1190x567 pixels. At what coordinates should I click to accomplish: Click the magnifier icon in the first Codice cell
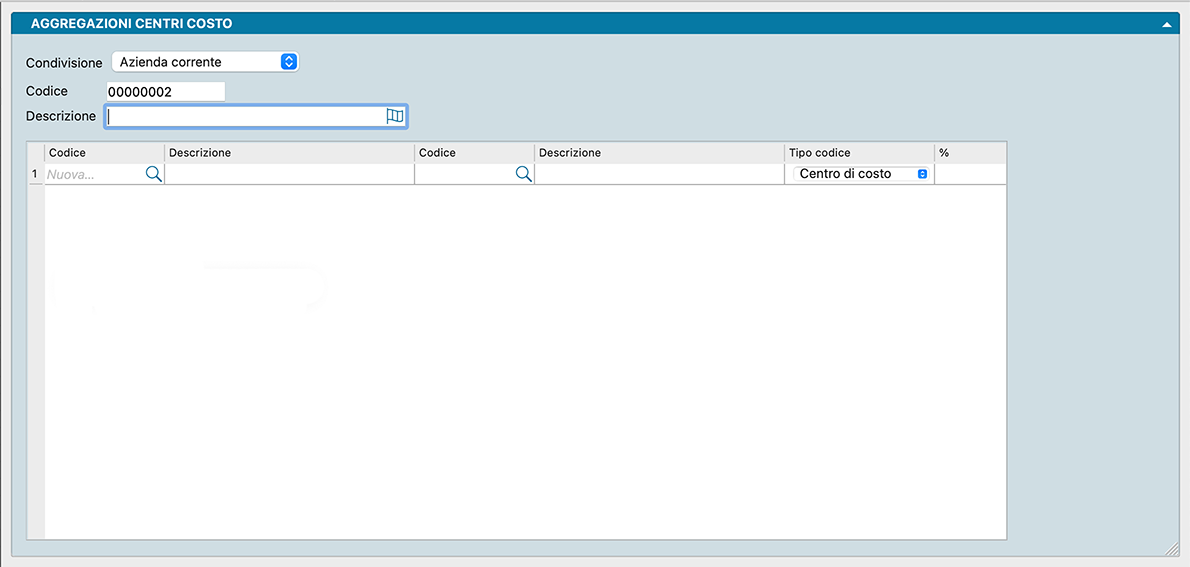coord(153,174)
